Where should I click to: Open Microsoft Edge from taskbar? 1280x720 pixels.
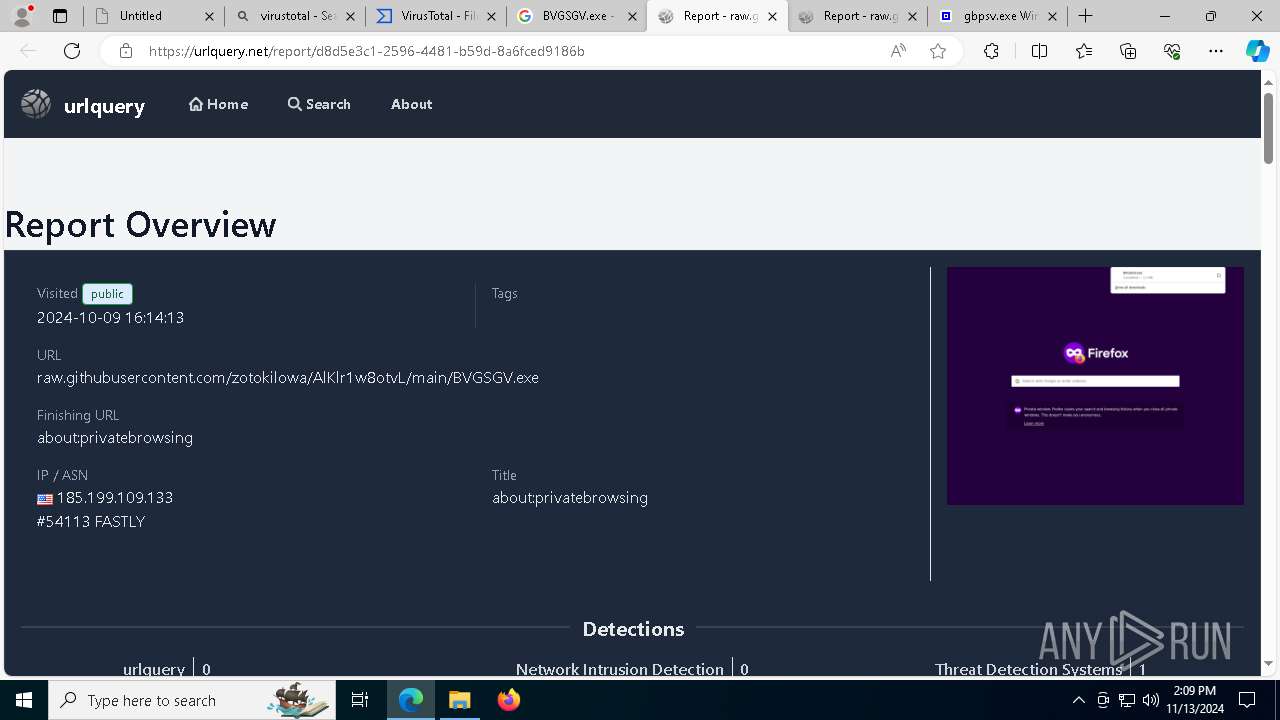(x=411, y=700)
